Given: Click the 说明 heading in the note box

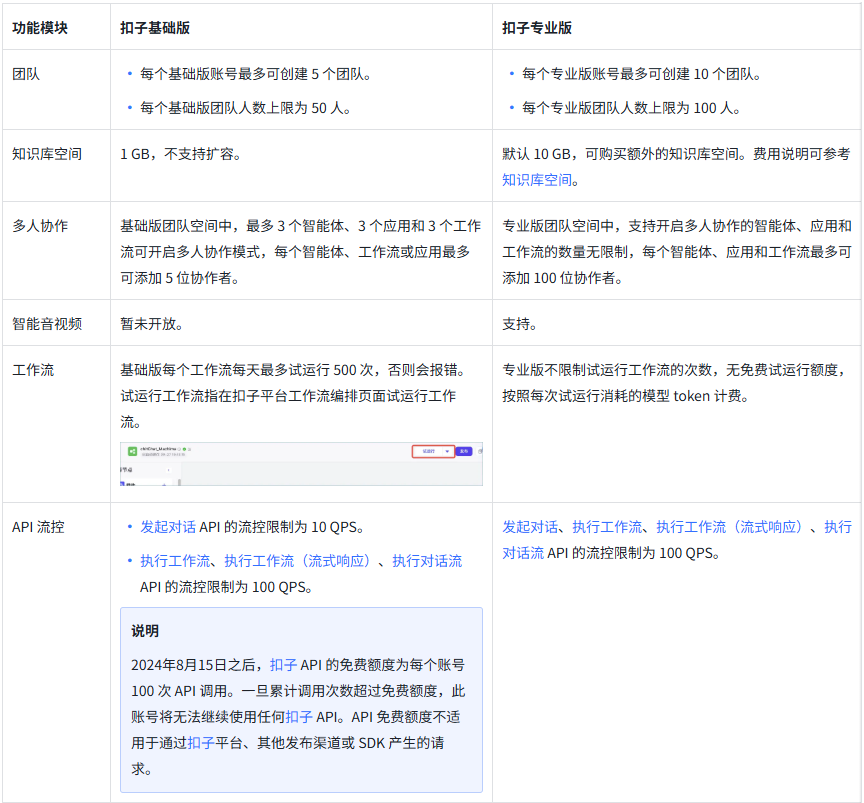Looking at the screenshot, I should click(x=145, y=631).
